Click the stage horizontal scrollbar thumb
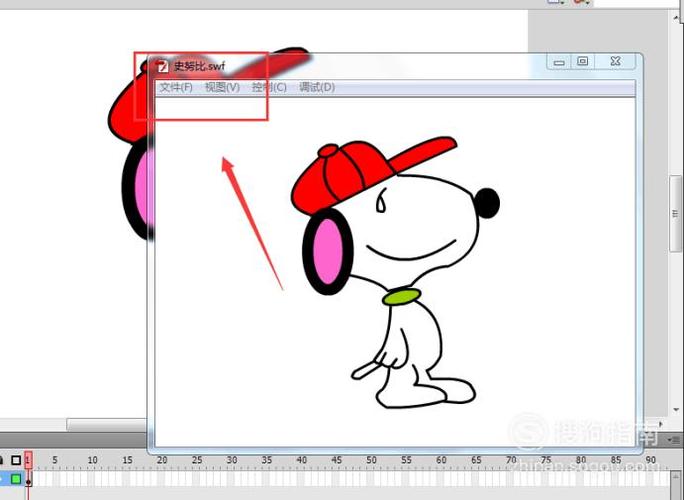The width and height of the screenshot is (684, 500). 107,424
